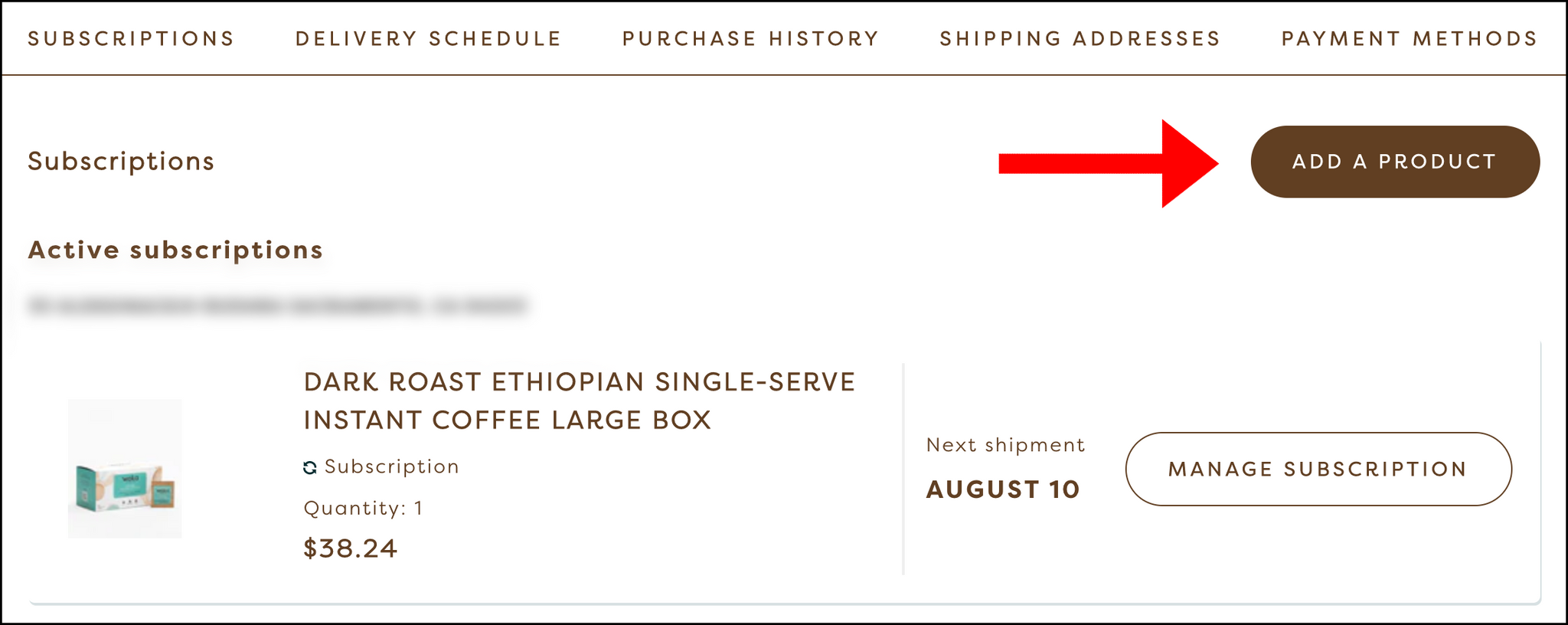The width and height of the screenshot is (1568, 625).
Task: Click the Active subscriptions heading
Action: point(175,250)
